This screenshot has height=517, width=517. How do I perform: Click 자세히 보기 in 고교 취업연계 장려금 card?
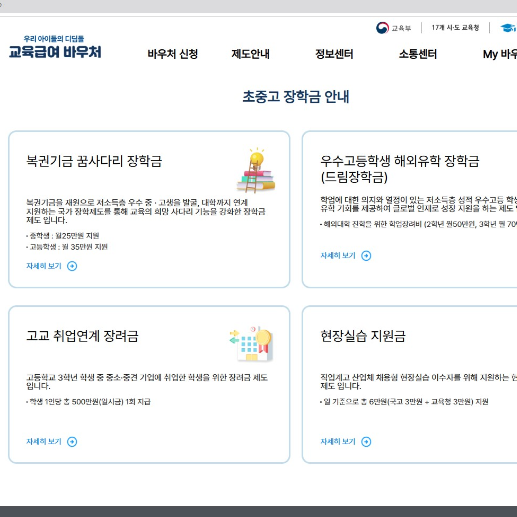tap(44, 442)
